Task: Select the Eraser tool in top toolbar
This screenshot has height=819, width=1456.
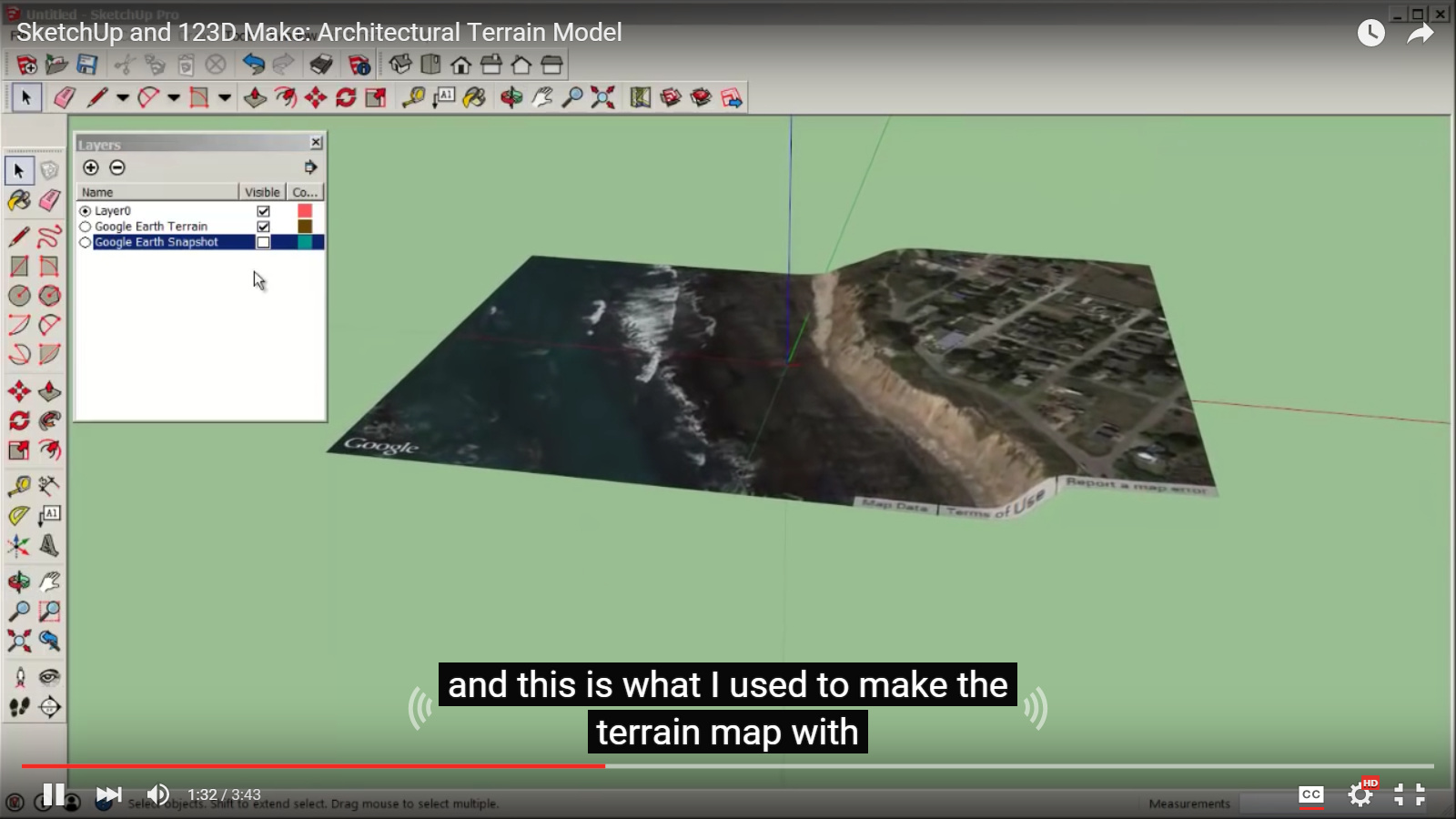Action: click(64, 97)
